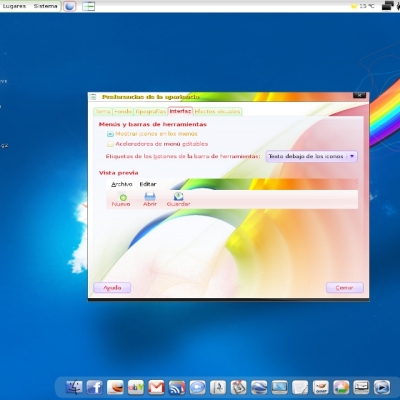The height and width of the screenshot is (400, 400).
Task: Select the Interfaz tab
Action: pyautogui.click(x=180, y=111)
